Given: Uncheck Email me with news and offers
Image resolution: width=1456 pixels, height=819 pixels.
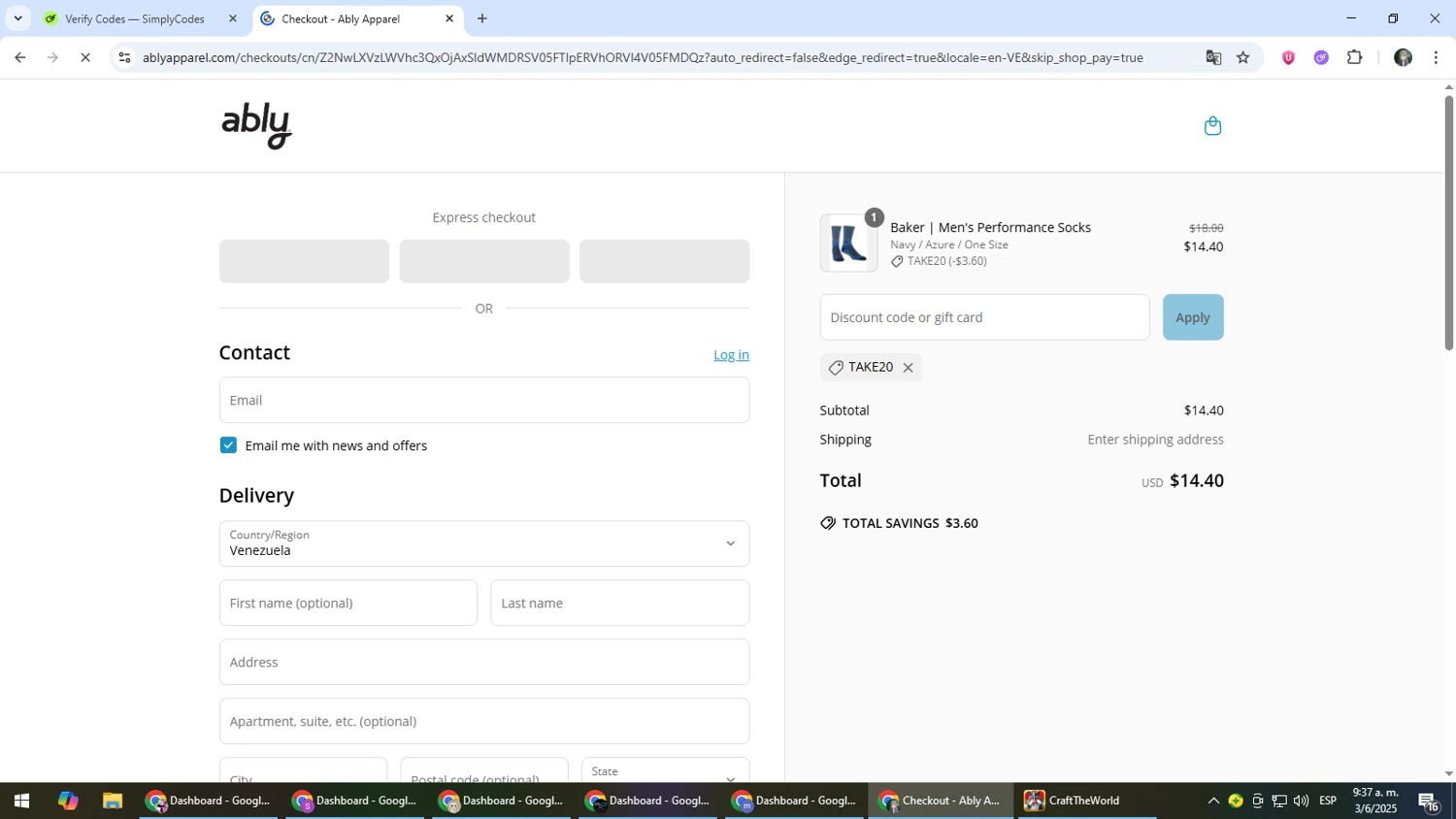Looking at the screenshot, I should click(x=228, y=445).
